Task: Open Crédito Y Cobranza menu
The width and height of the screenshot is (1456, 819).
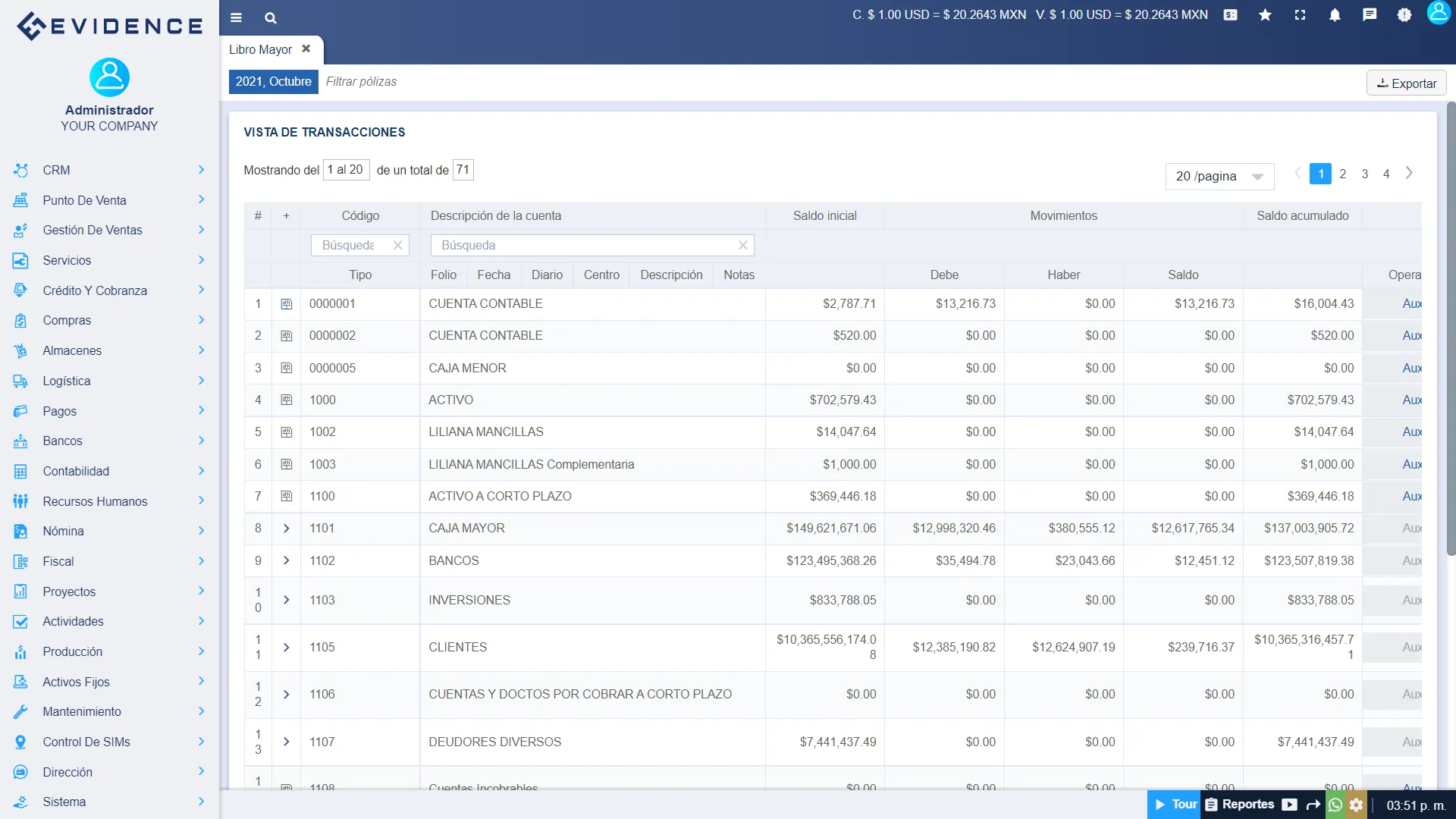Action: 109,290
